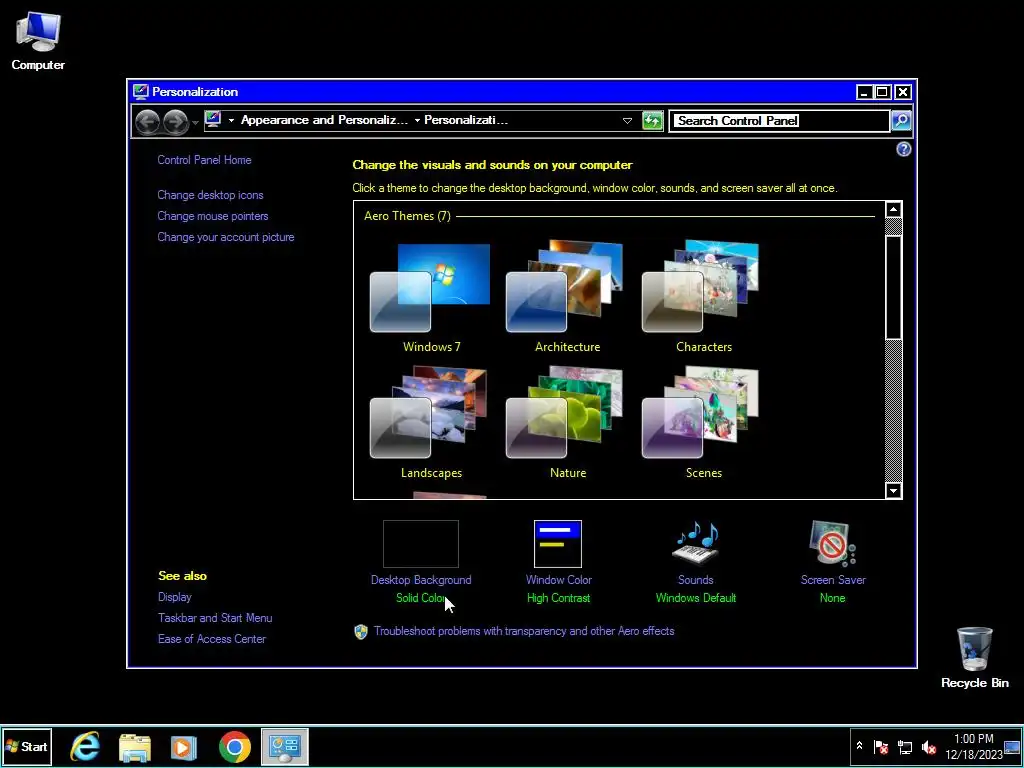The height and width of the screenshot is (768, 1024).
Task: Click the Forward navigation arrow
Action: pos(175,121)
